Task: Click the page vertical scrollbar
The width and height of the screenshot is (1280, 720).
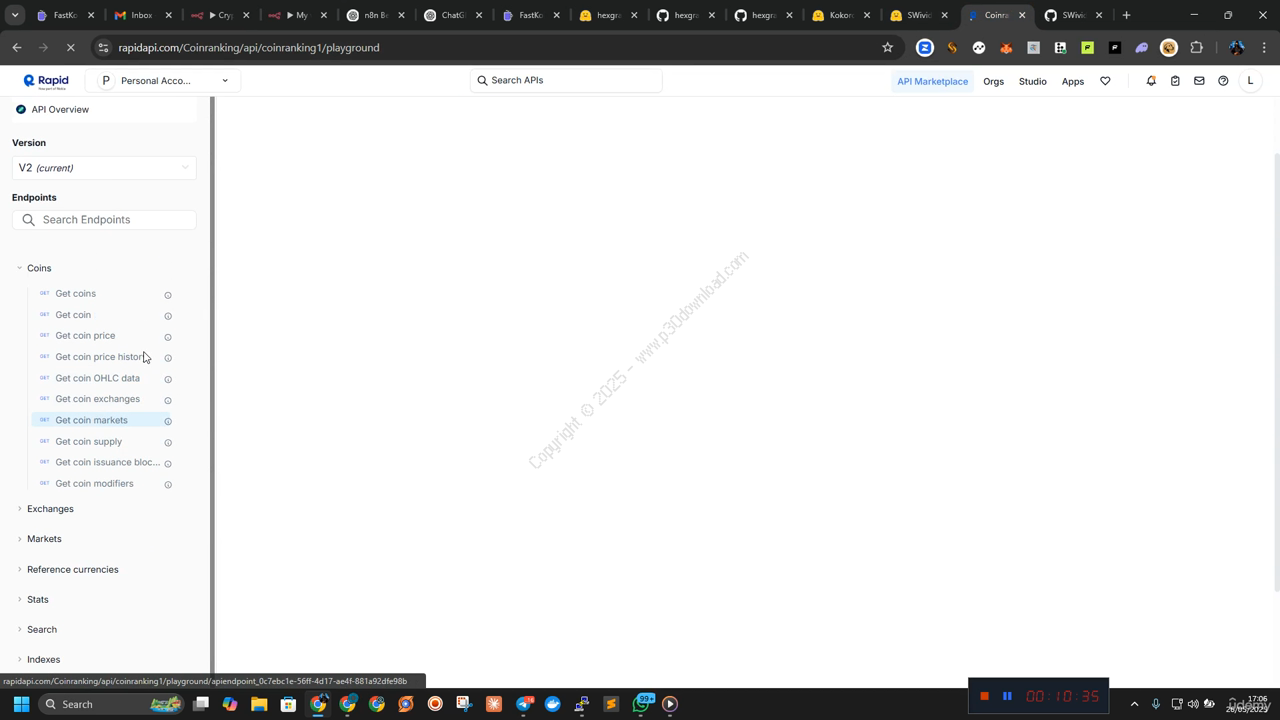Action: (x=1275, y=370)
